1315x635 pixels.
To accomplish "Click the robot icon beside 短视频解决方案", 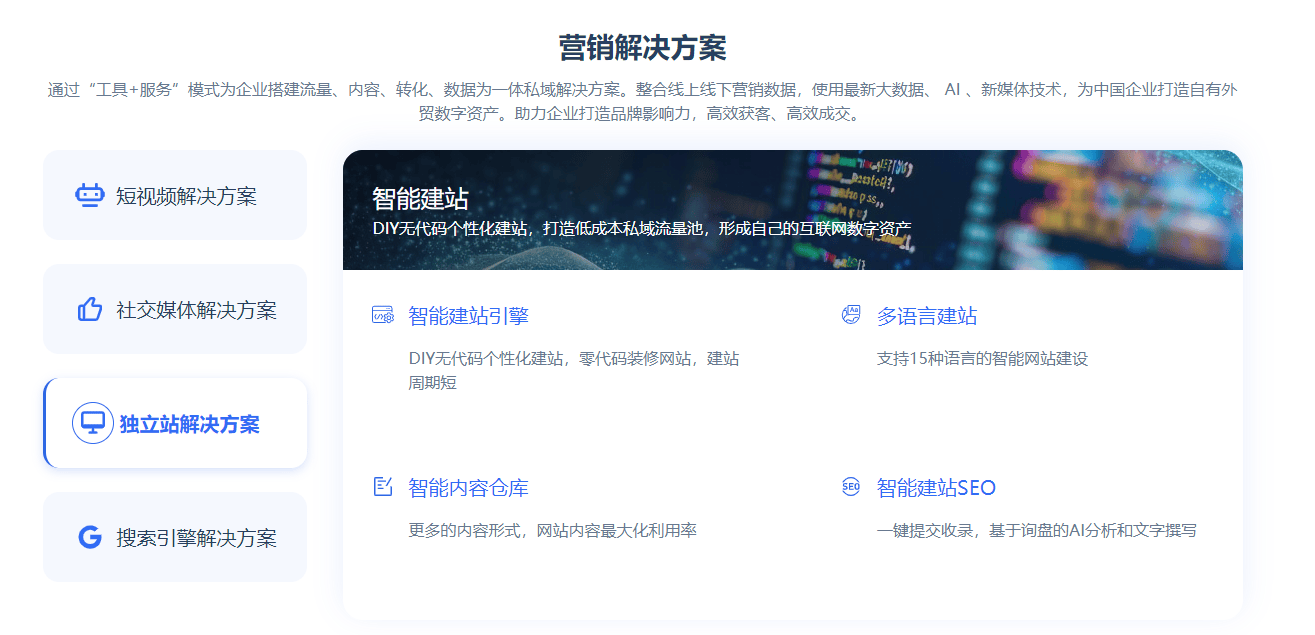I will click(x=90, y=195).
